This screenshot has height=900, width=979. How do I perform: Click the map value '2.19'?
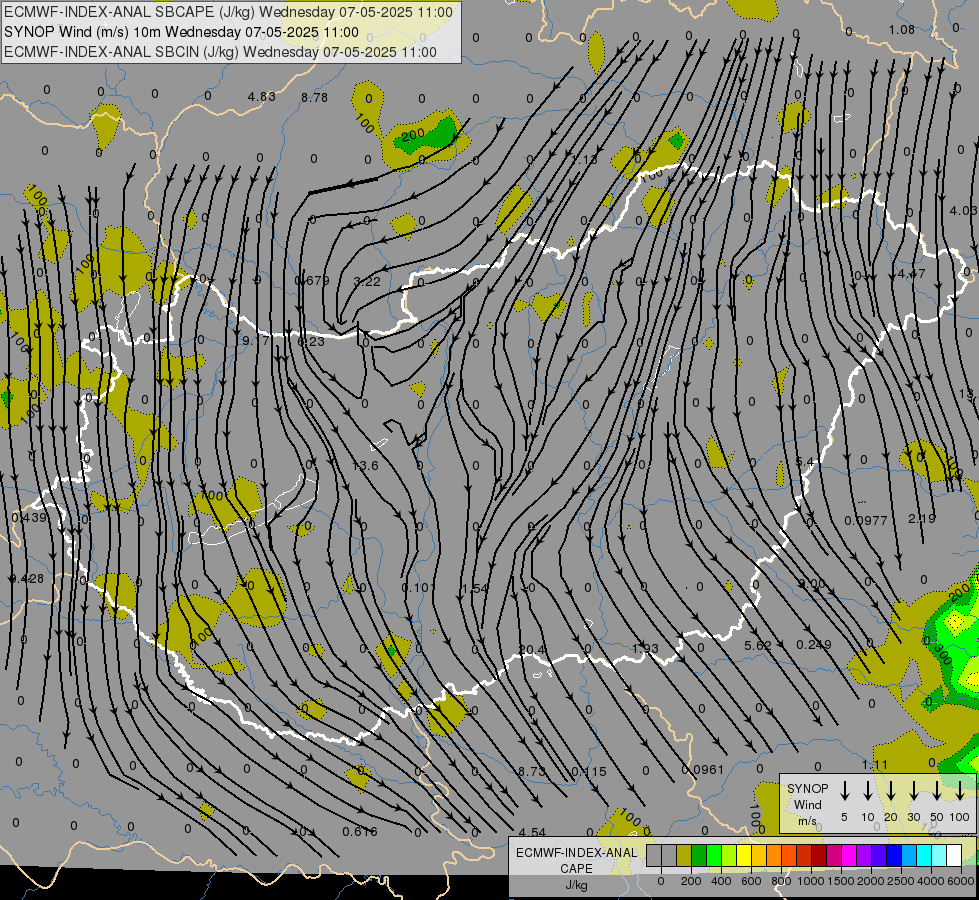tap(922, 519)
